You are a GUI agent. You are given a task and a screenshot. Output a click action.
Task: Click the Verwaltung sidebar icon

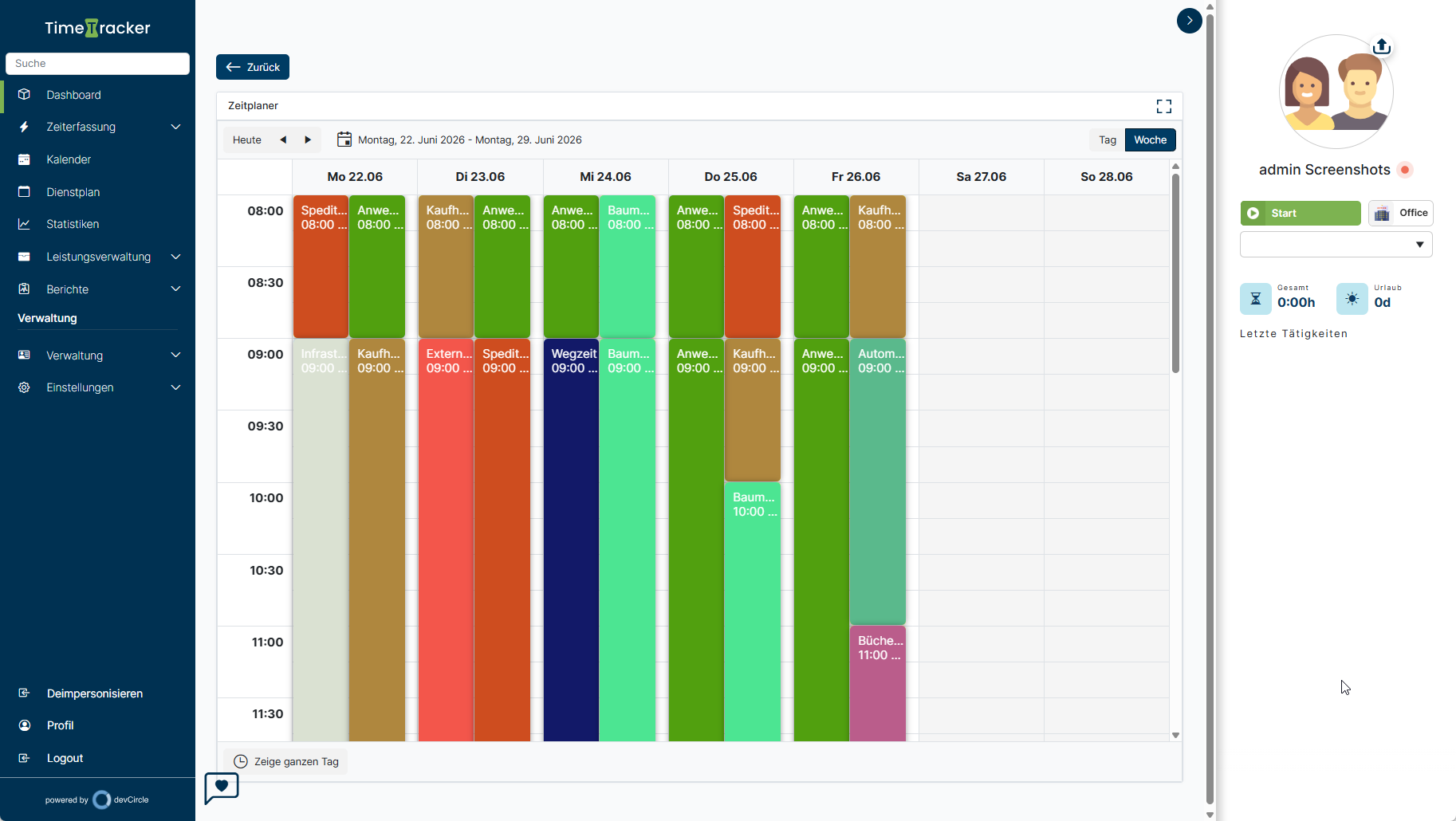(x=24, y=356)
